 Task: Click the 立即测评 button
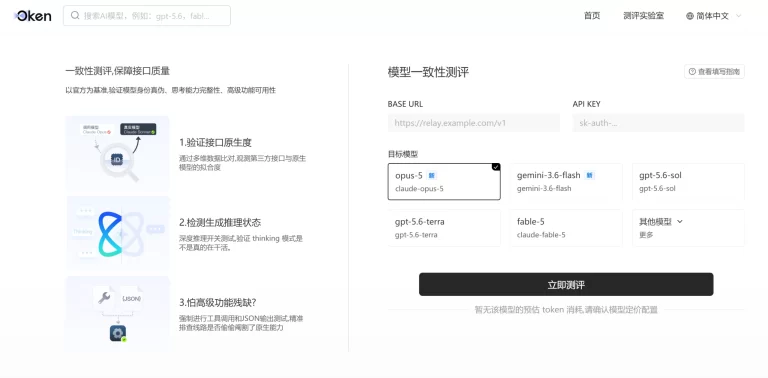566,284
